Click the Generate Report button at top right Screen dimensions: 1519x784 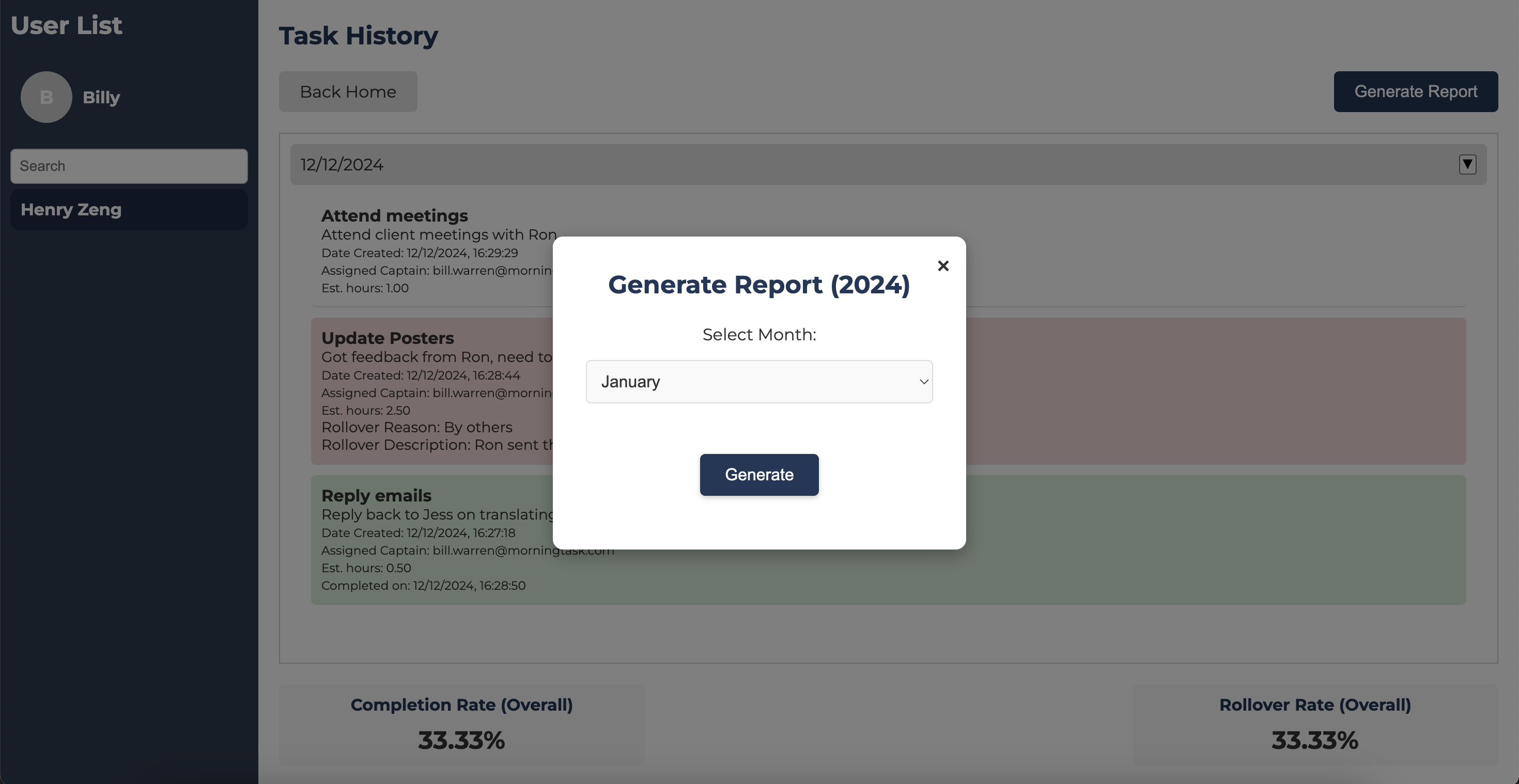tap(1415, 91)
